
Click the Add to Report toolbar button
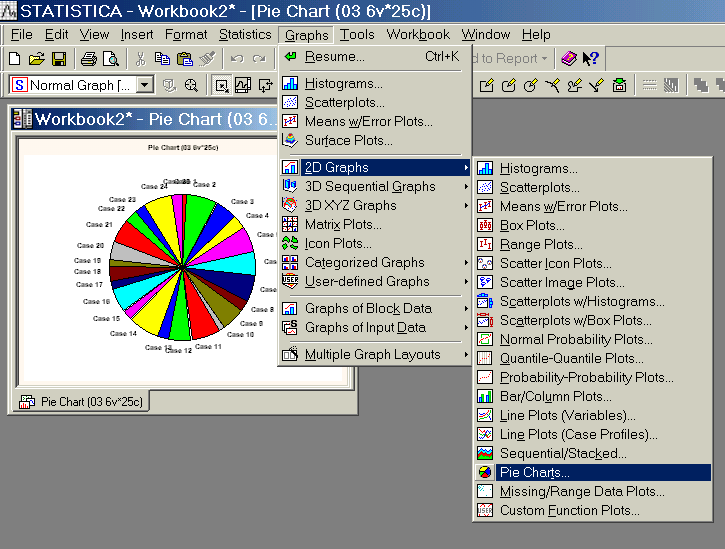(x=510, y=59)
